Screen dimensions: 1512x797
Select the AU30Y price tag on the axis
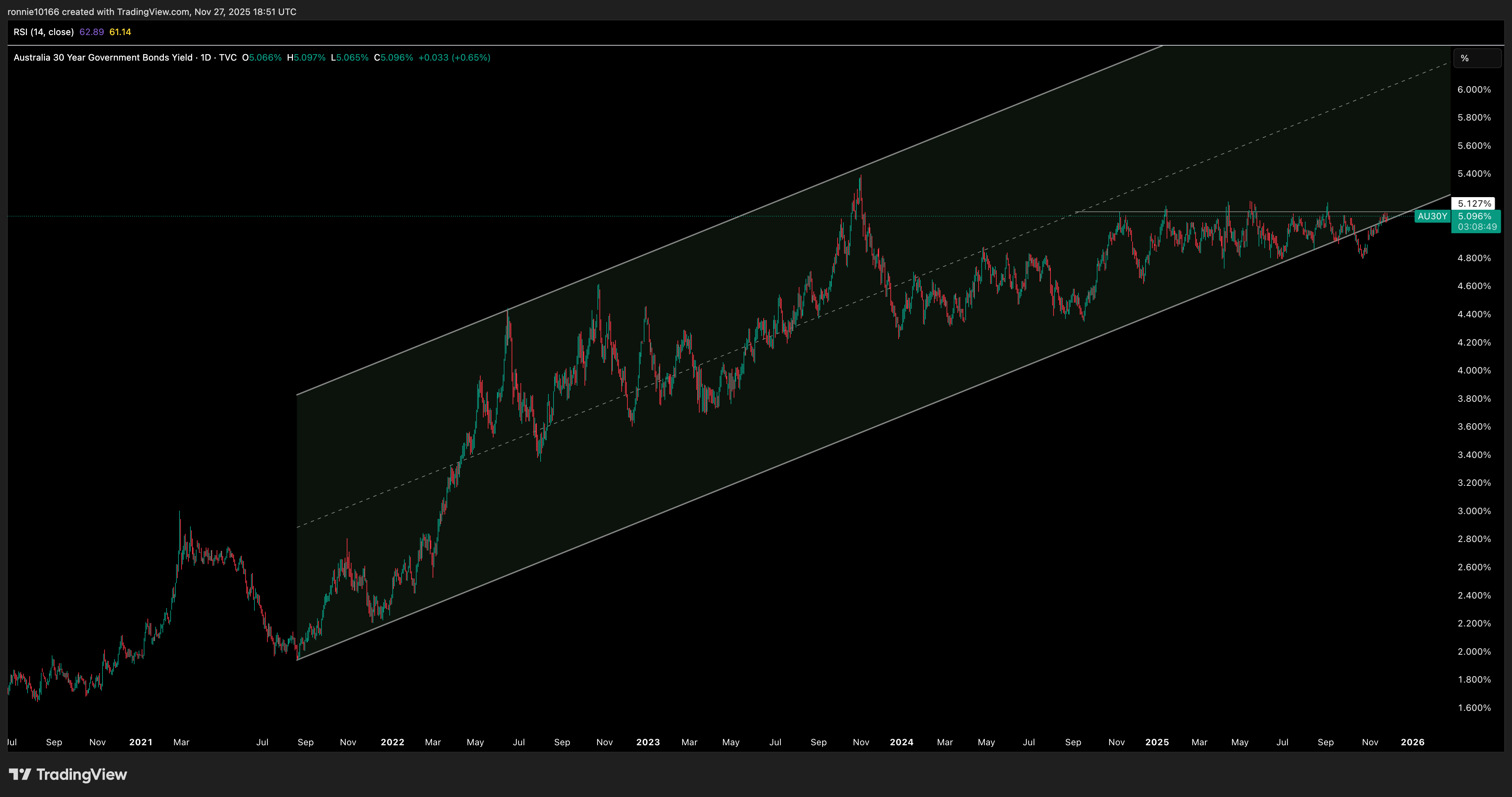coord(1432,216)
